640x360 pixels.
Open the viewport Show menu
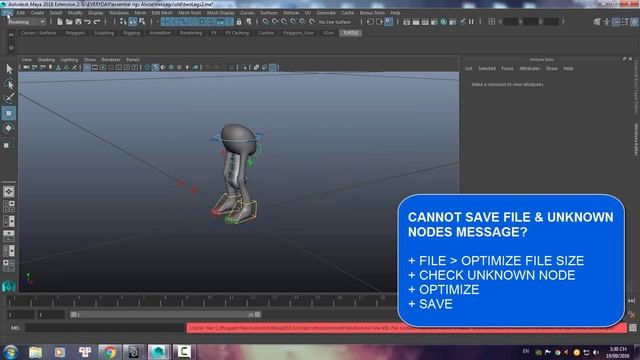[89, 60]
